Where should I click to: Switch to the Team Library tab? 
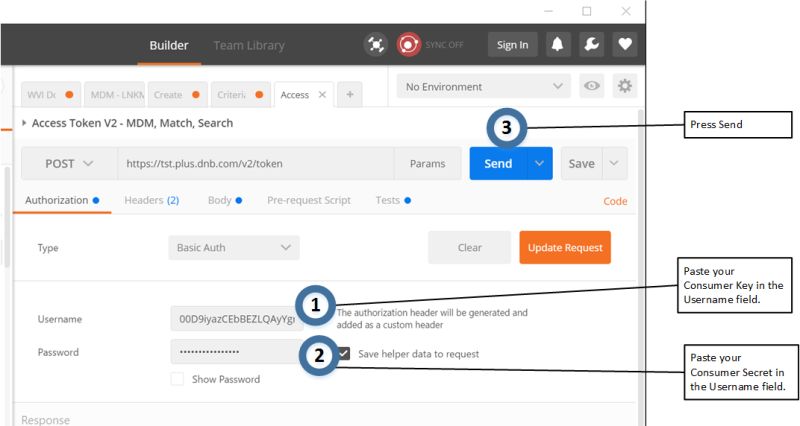[x=249, y=45]
